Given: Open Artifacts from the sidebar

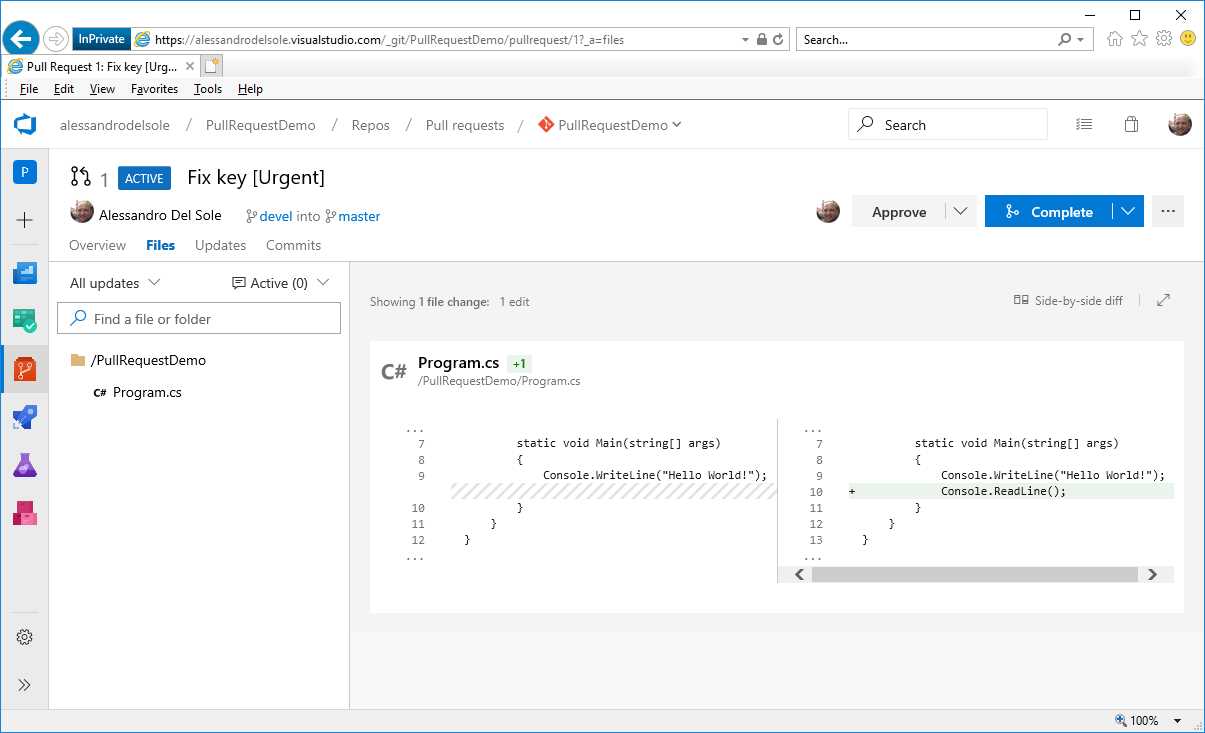Looking at the screenshot, I should click(24, 513).
